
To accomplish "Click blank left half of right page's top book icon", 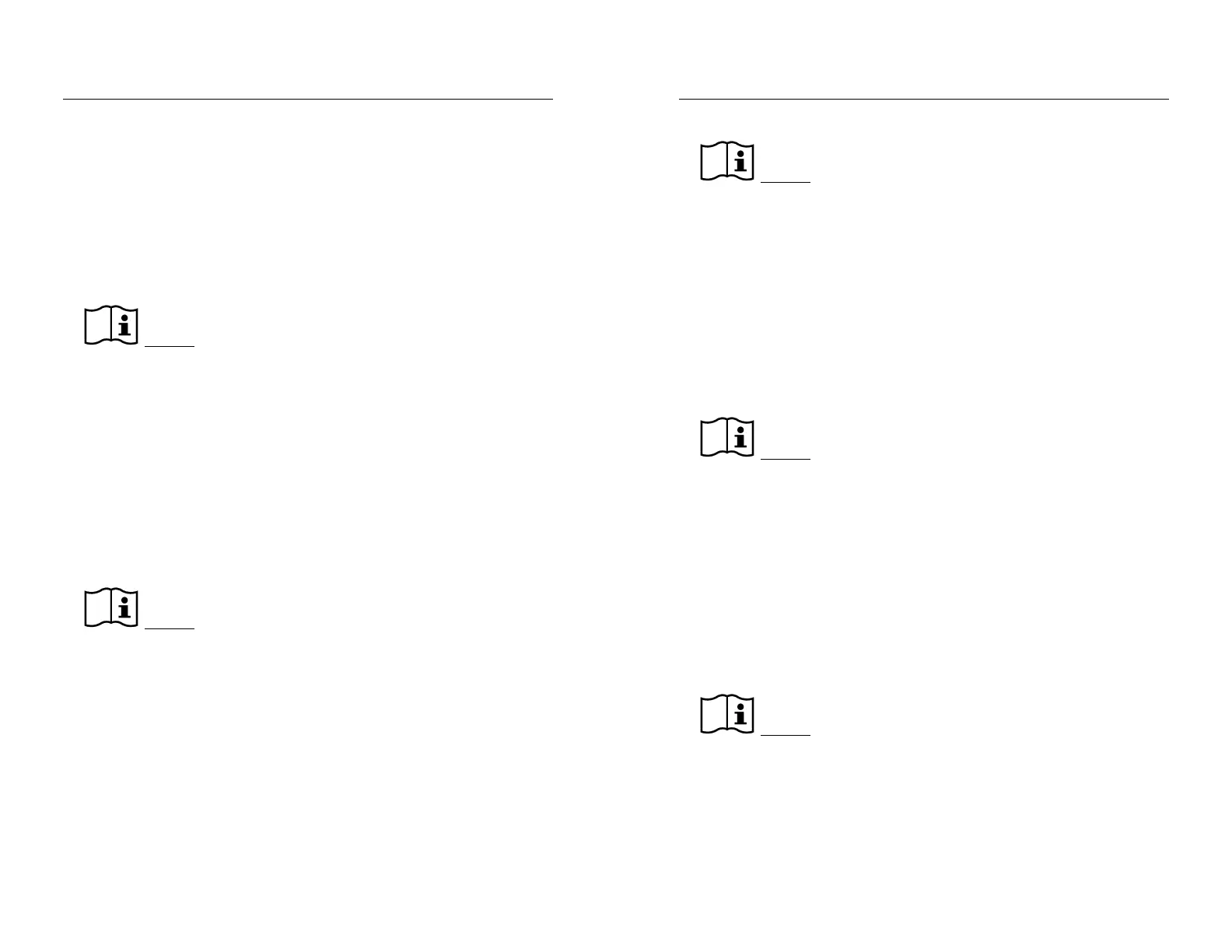I will (714, 163).
